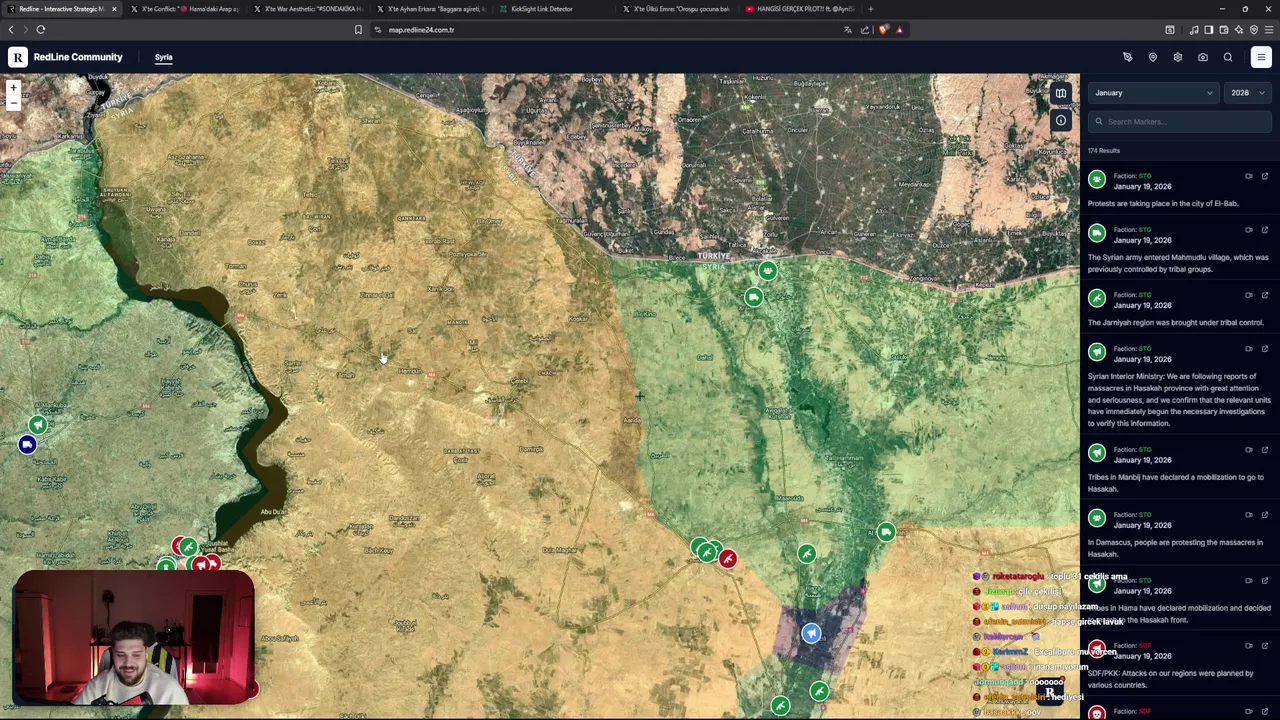Click the location pin icon in header
This screenshot has height=720, width=1280.
point(1152,57)
